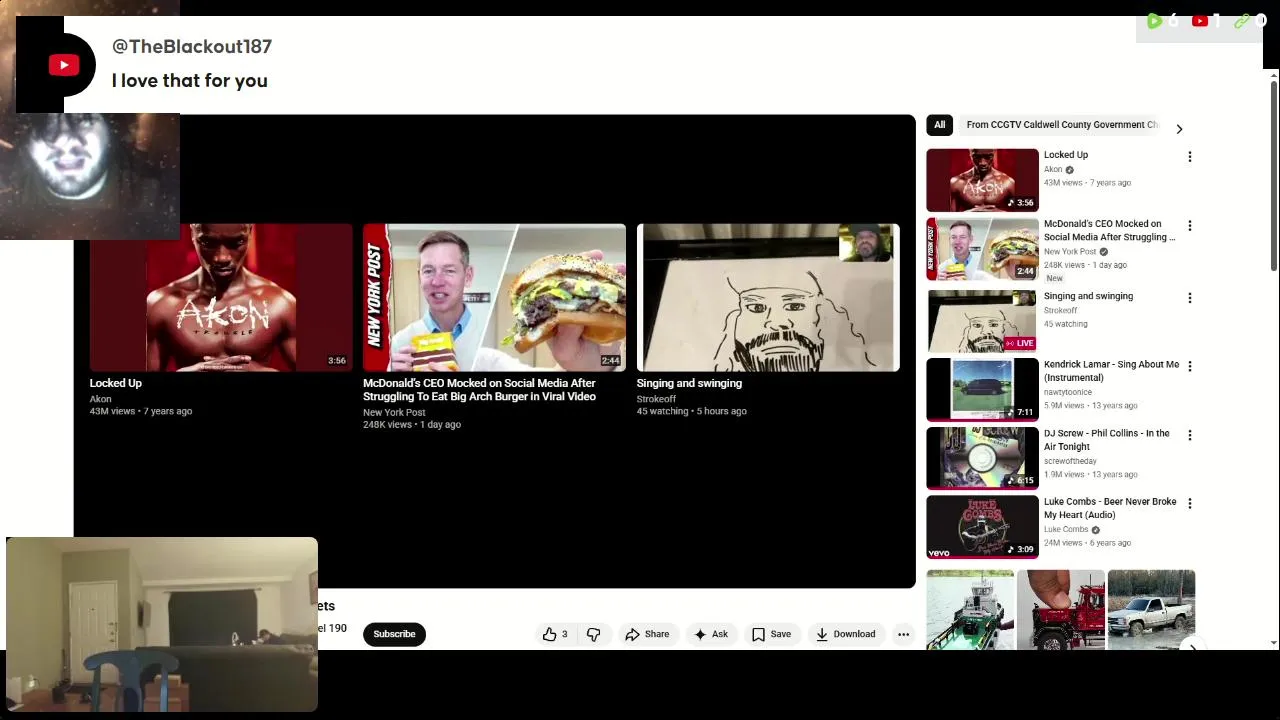Click the red YouTube counter icon in the overlay

[x=1200, y=21]
